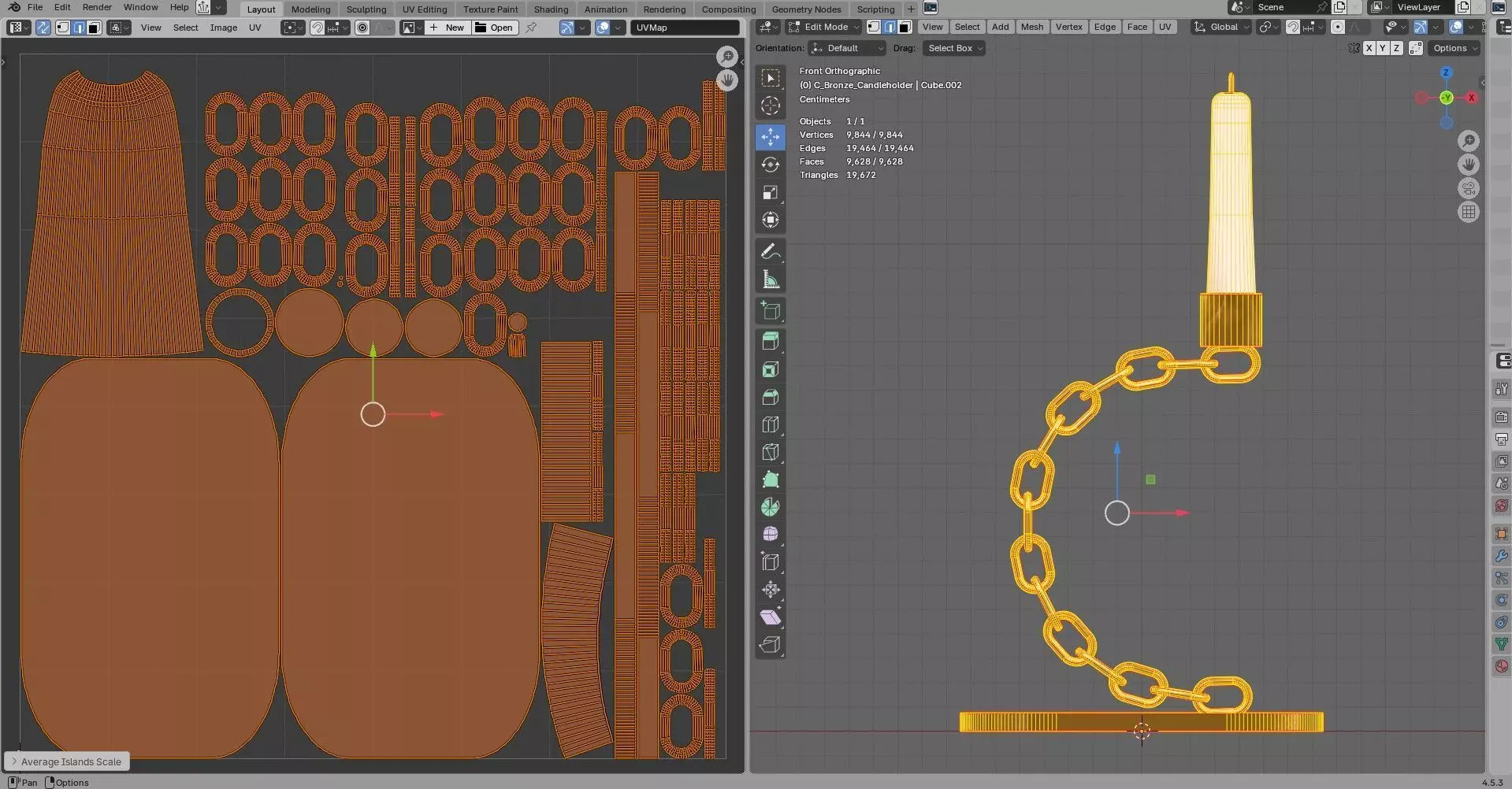Screen dimensions: 1512x789
Task: Open the pivot point dropdown in UV editor
Action: pyautogui.click(x=293, y=28)
